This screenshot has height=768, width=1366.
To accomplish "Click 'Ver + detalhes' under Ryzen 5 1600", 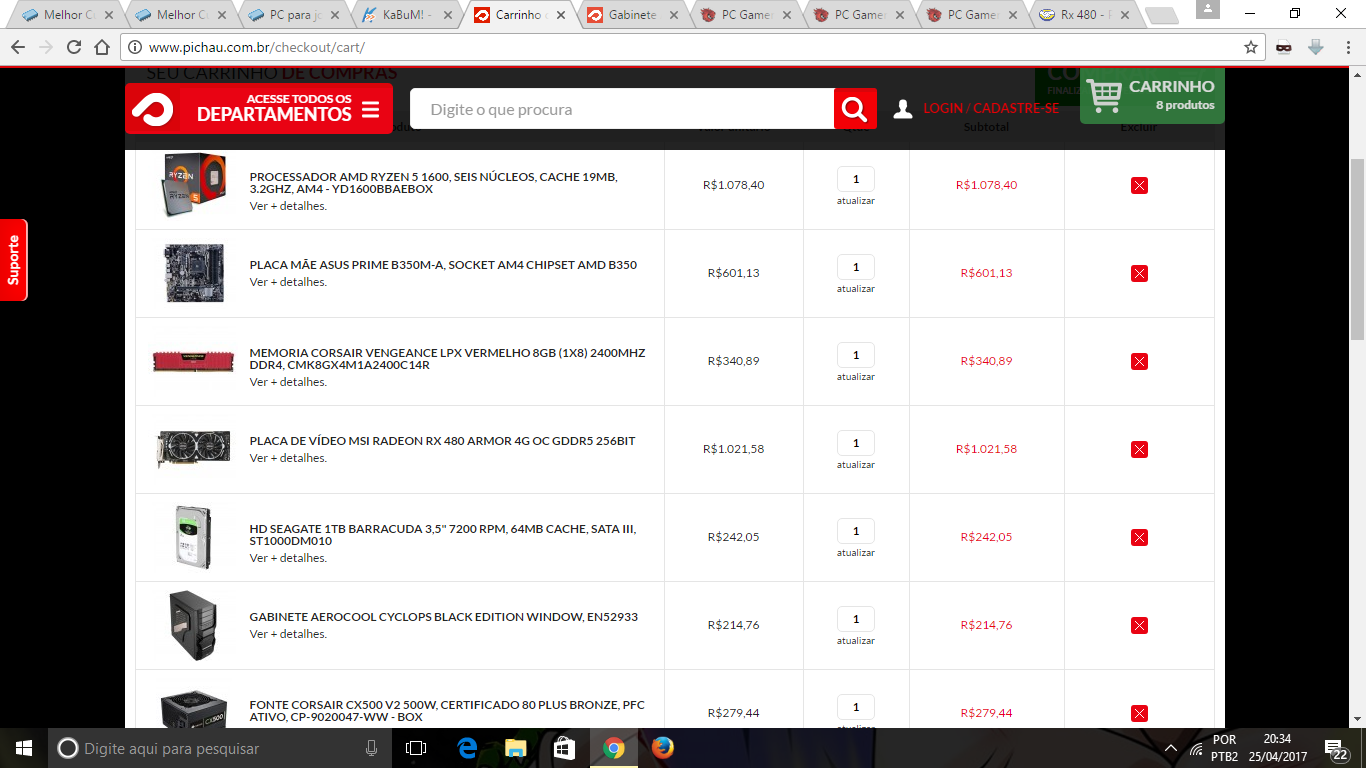I will pos(288,206).
